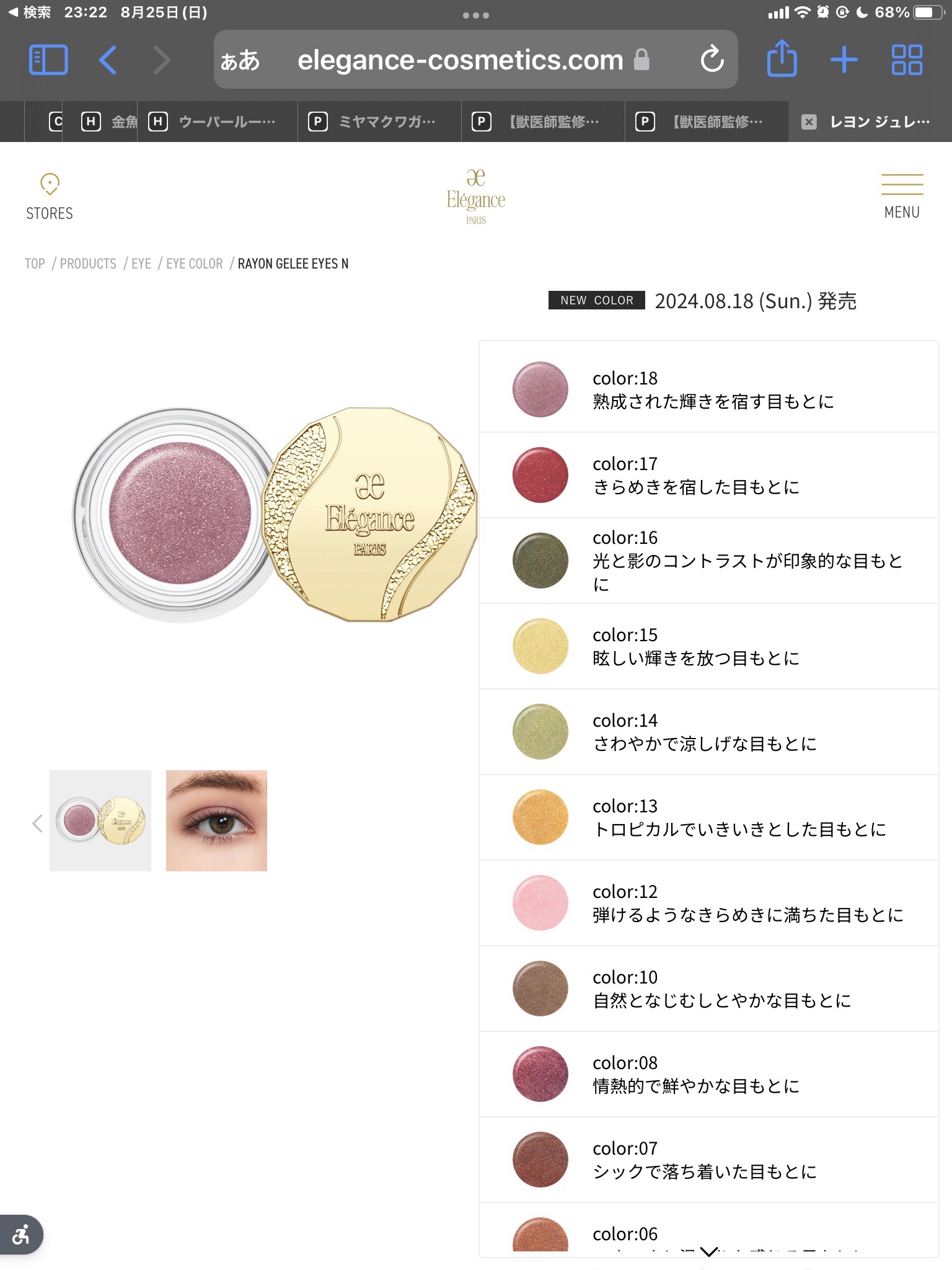Tap the accessibility icon button
The height and width of the screenshot is (1270, 952).
(21, 1234)
